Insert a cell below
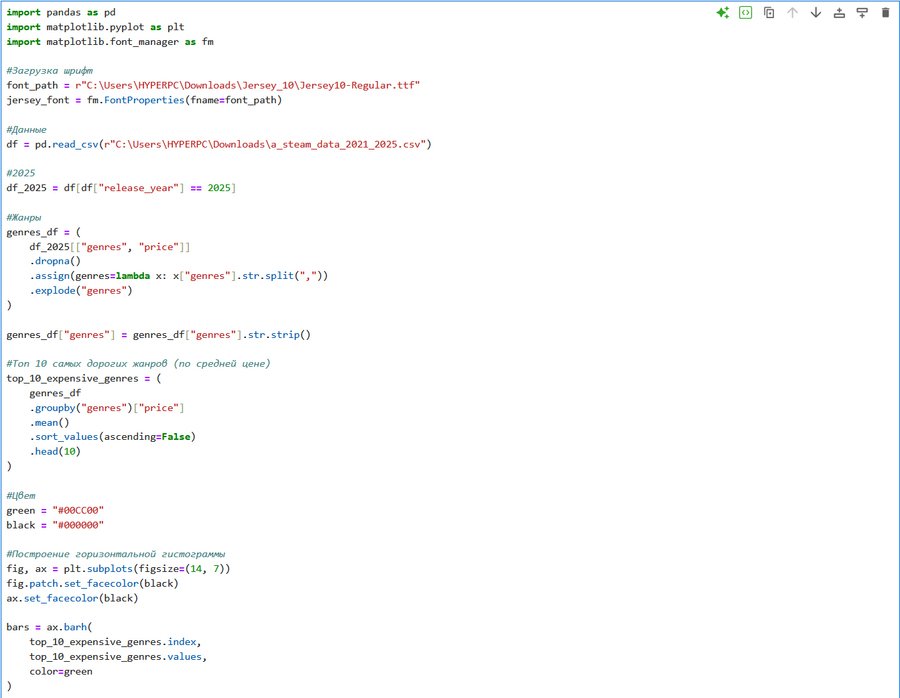The height and width of the screenshot is (698, 900). (861, 13)
